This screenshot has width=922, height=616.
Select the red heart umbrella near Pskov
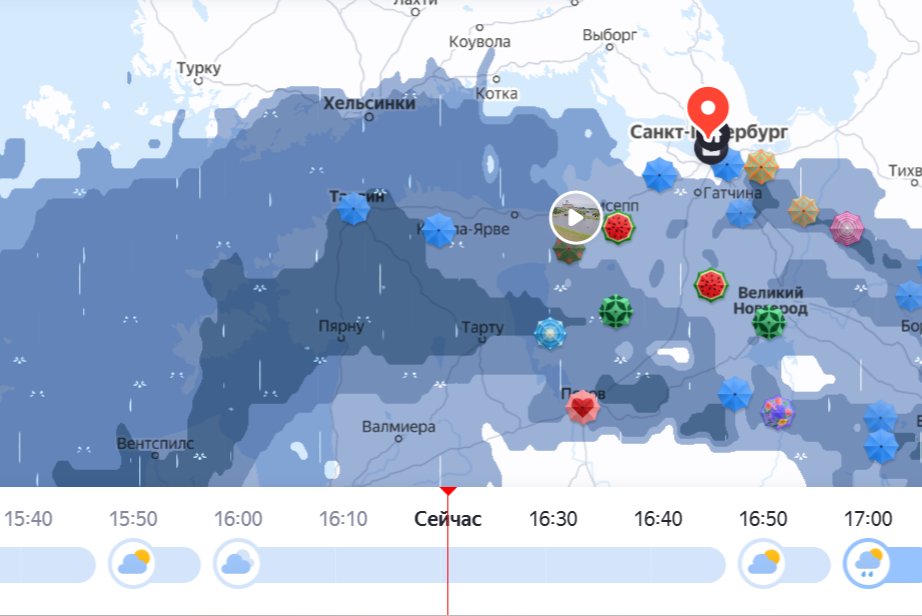(x=582, y=407)
